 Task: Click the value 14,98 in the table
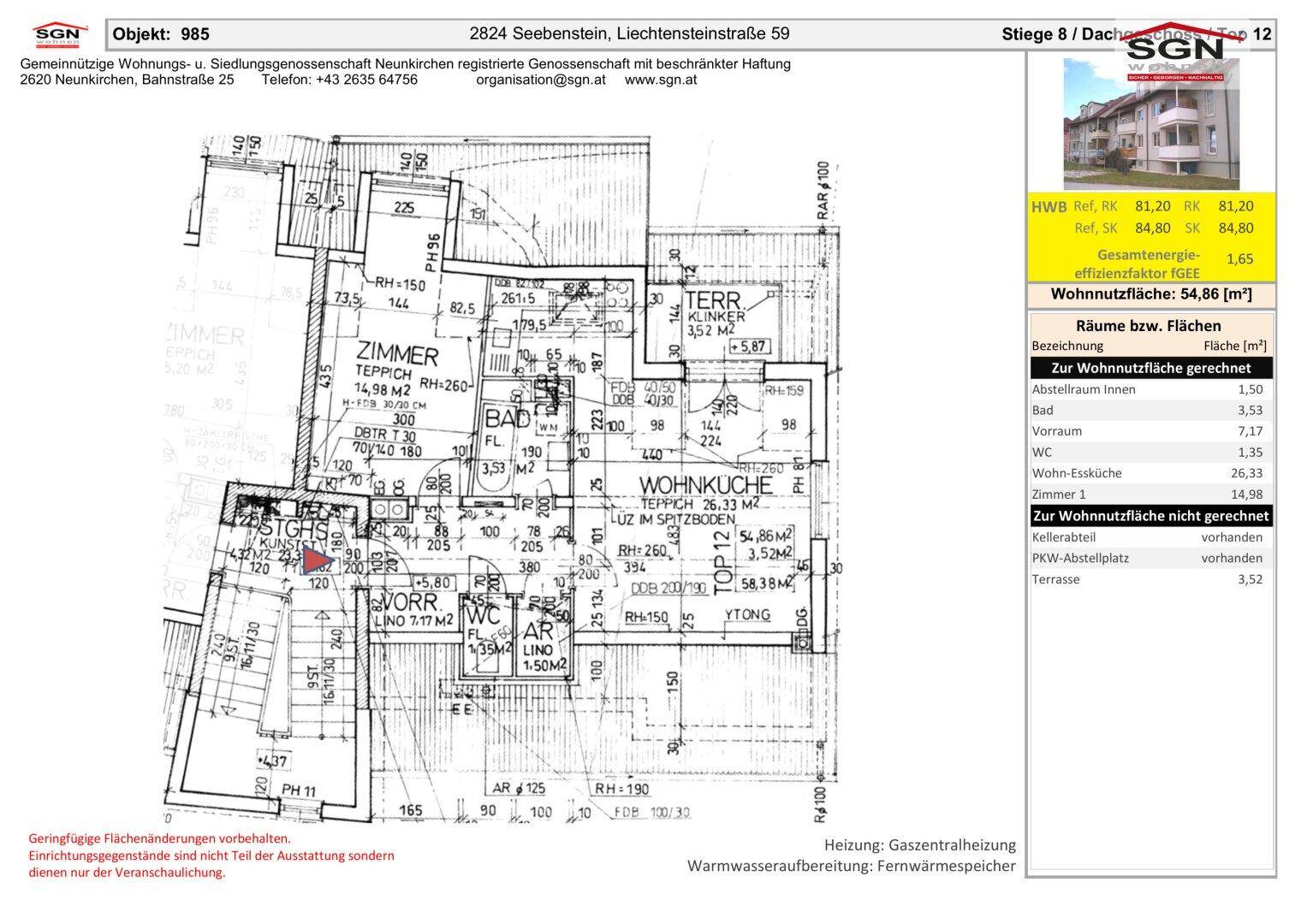[1246, 494]
